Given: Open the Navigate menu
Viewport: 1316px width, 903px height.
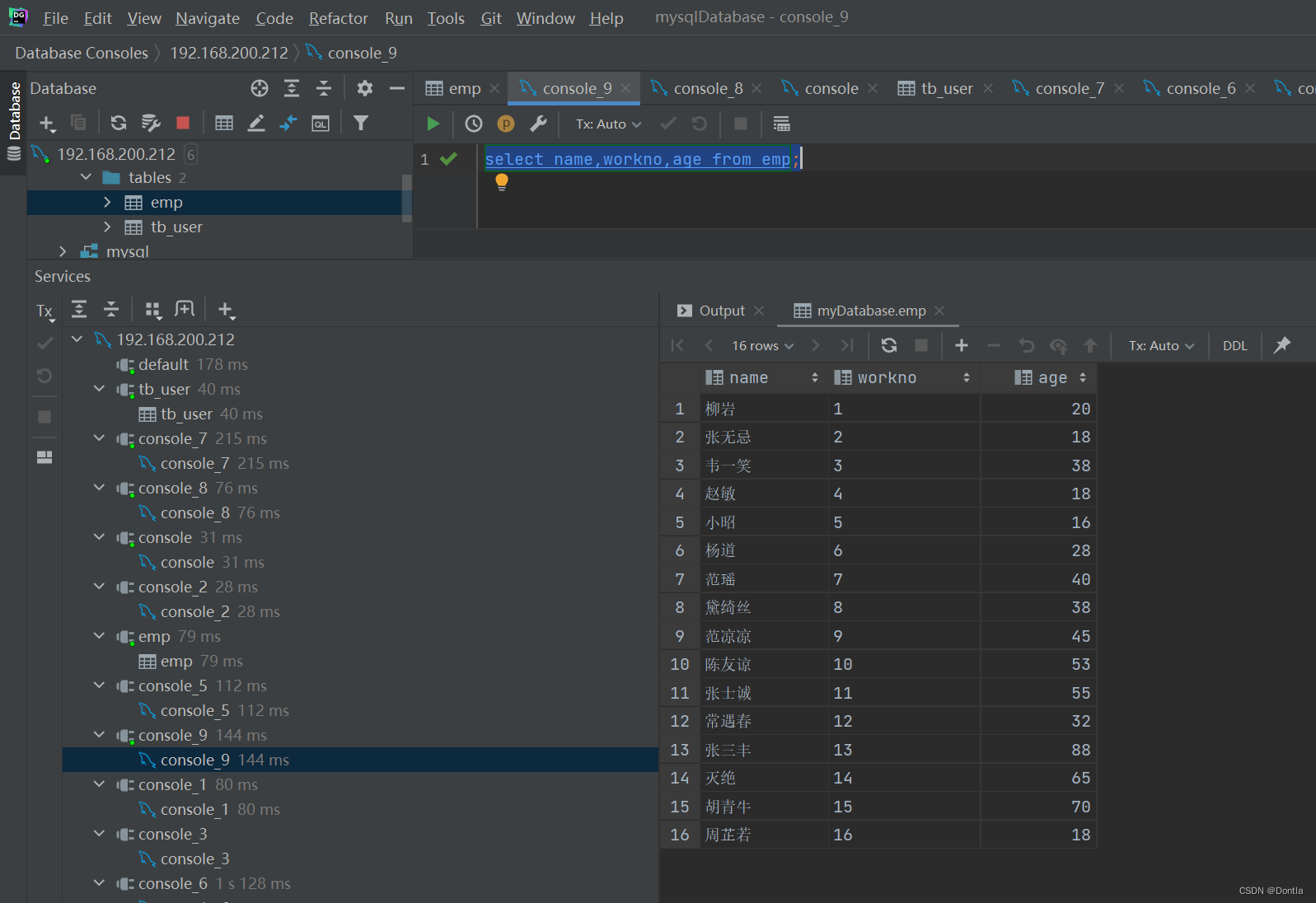Looking at the screenshot, I should tap(208, 18).
